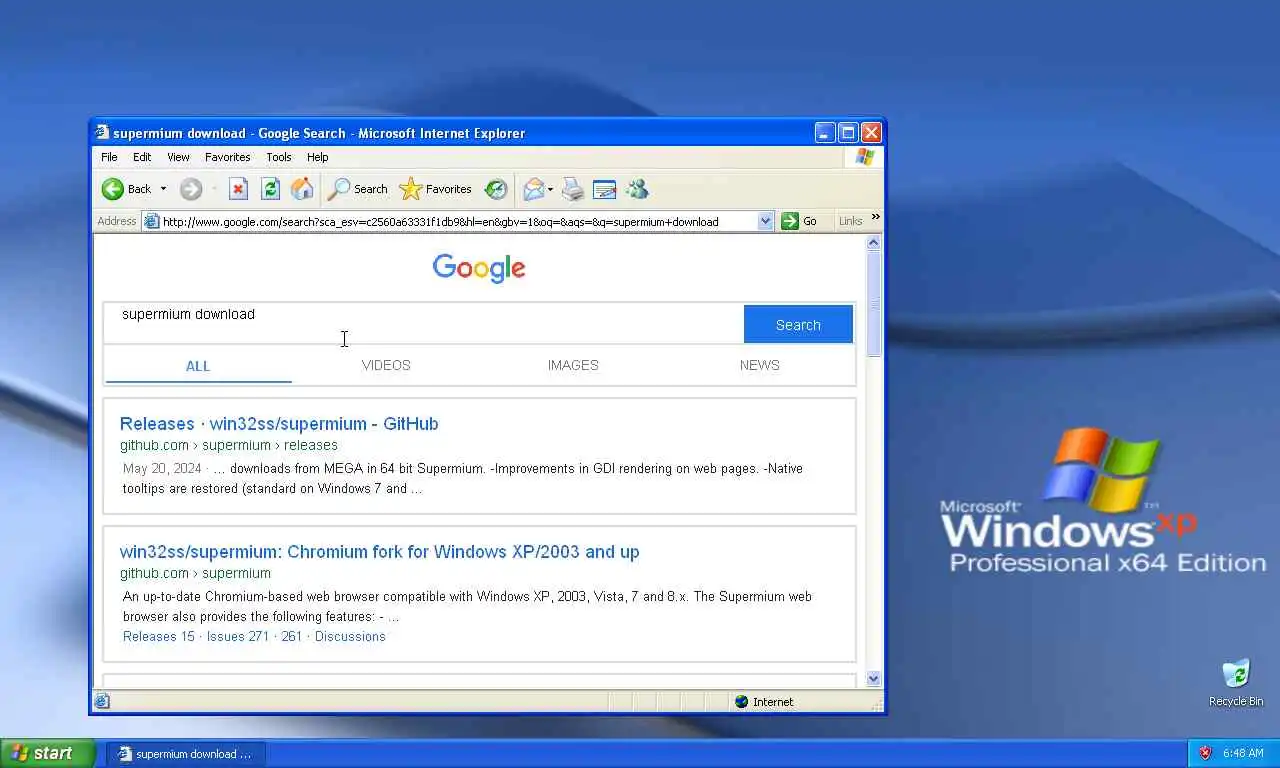Open Releases win32ss/supermium GitHub result
Viewport: 1280px width, 768px height.
[279, 424]
